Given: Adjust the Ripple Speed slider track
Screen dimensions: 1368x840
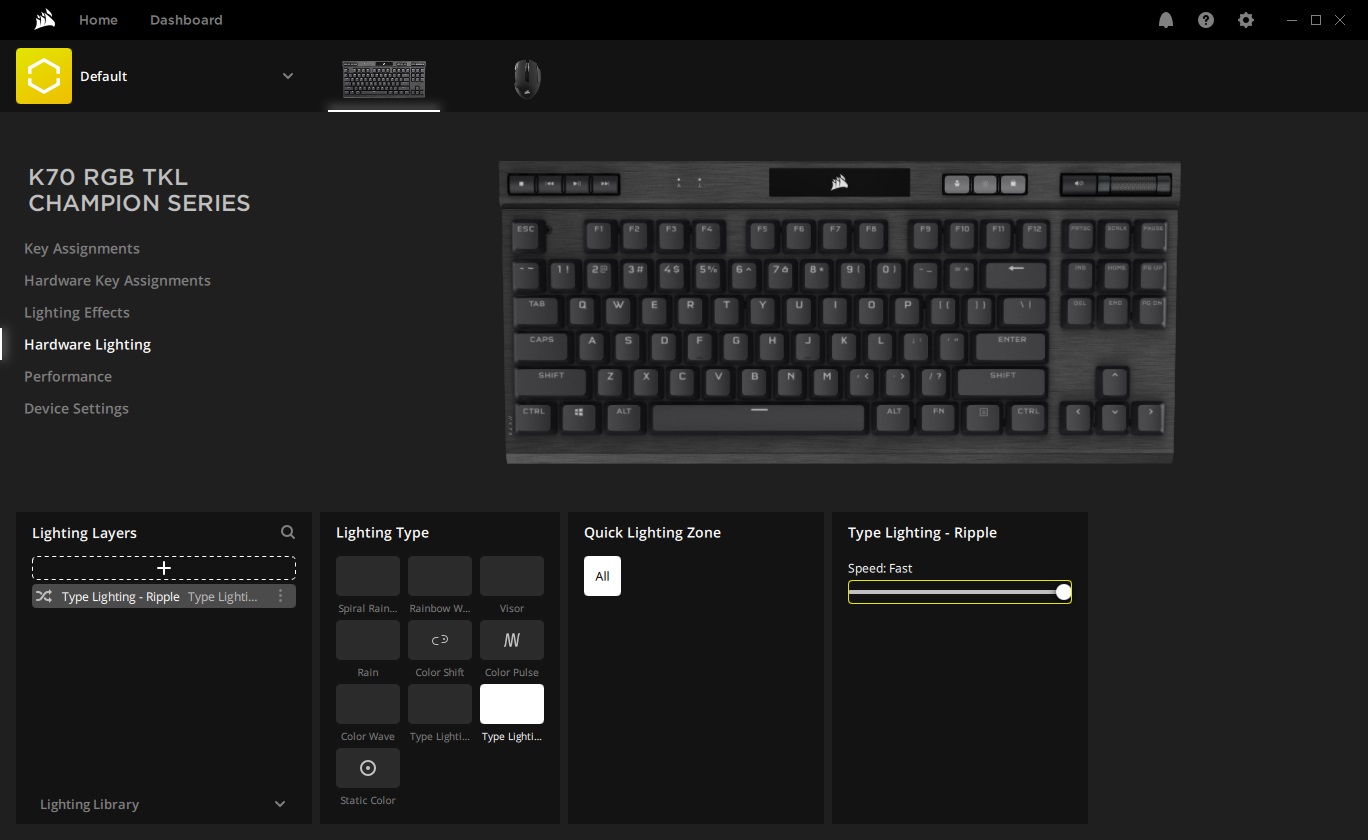Looking at the screenshot, I should 960,592.
